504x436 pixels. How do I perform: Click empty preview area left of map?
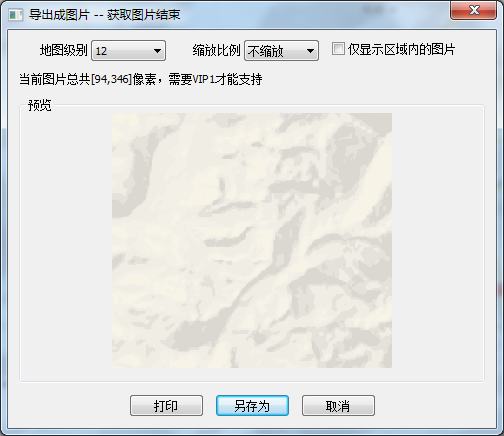point(66,240)
